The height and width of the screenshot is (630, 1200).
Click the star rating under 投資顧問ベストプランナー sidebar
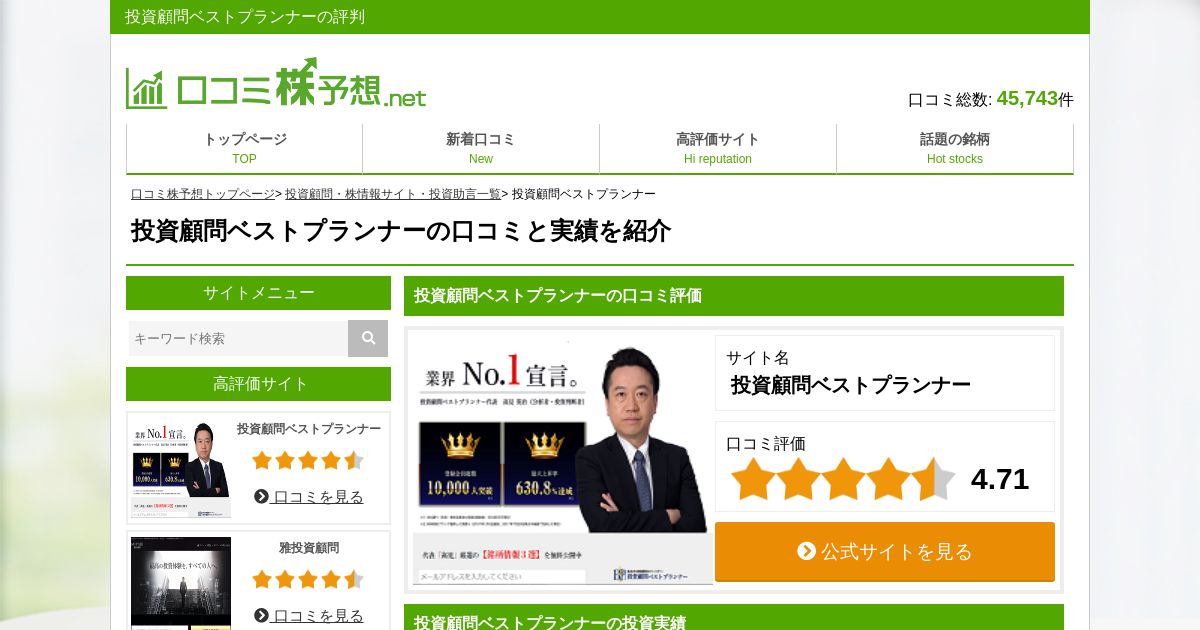point(308,460)
